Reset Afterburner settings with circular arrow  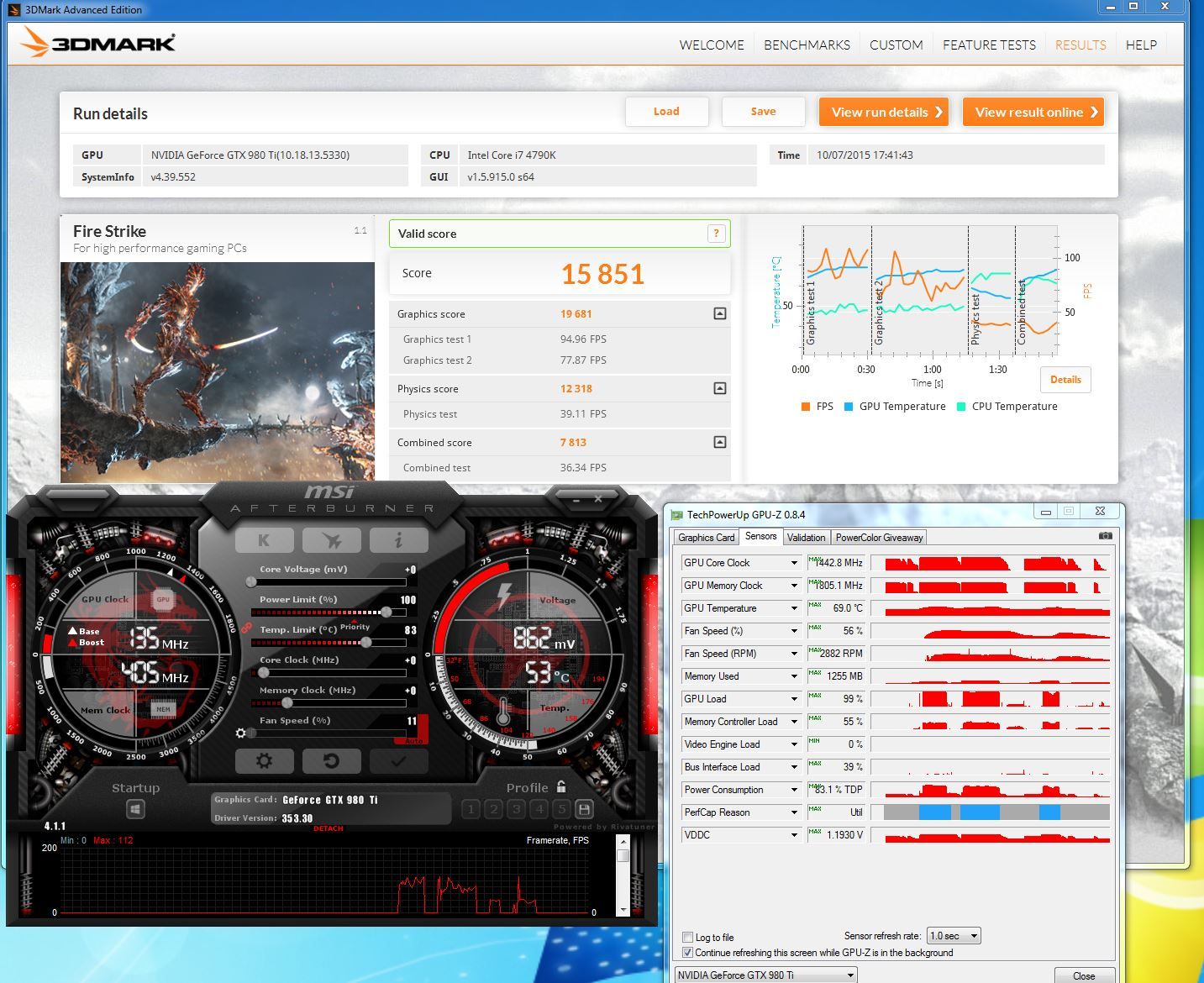tap(332, 761)
